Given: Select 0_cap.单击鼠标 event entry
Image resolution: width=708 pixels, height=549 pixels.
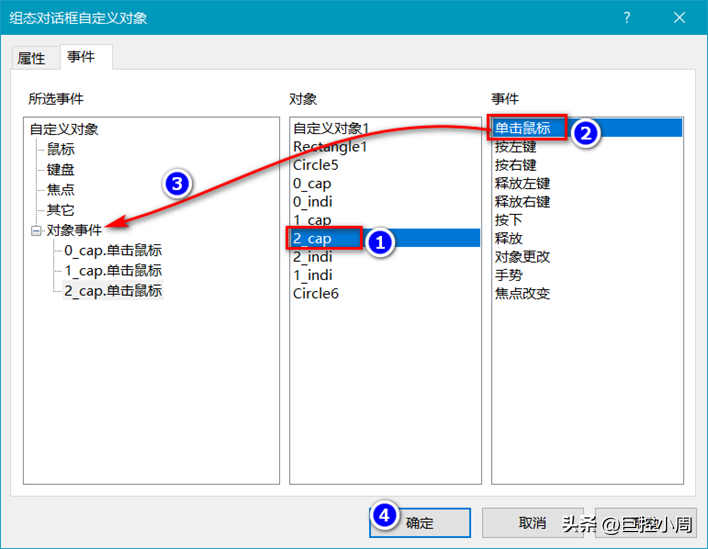Looking at the screenshot, I should (x=112, y=251).
